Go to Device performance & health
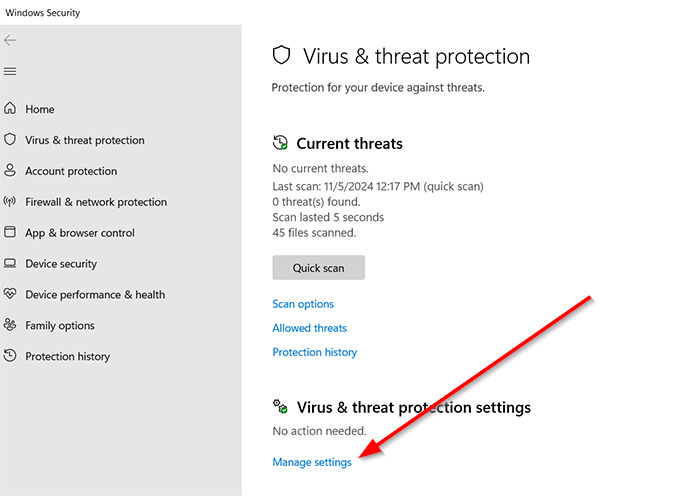This screenshot has width=700, height=500. (x=95, y=295)
